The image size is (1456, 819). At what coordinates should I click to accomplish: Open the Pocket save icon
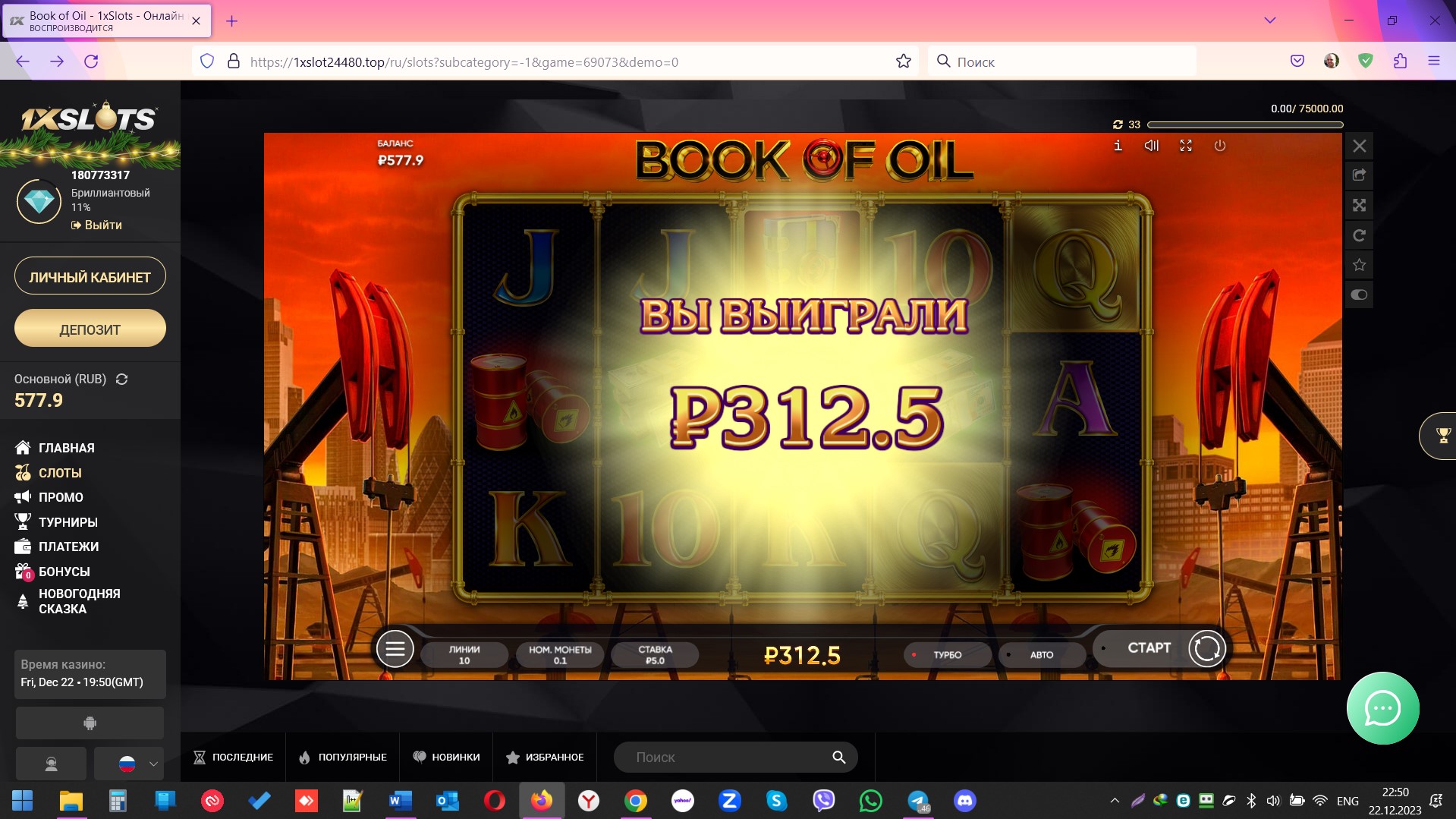coord(1297,61)
